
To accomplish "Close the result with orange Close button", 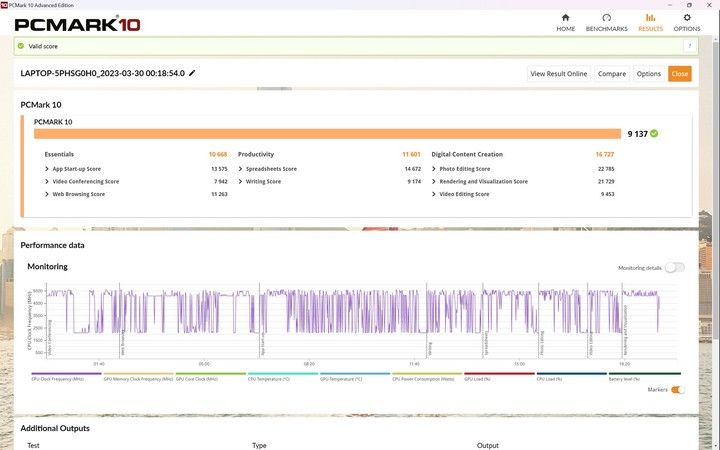I will coord(680,73).
